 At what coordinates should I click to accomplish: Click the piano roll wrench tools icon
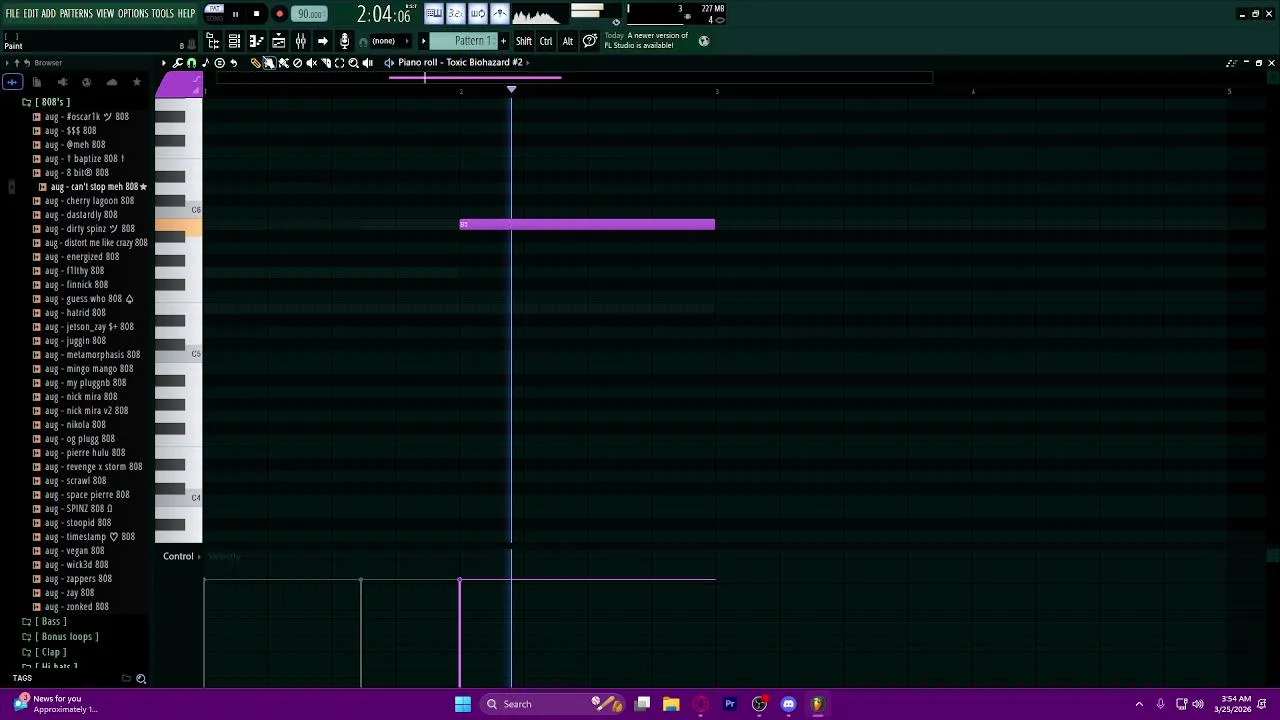178,63
